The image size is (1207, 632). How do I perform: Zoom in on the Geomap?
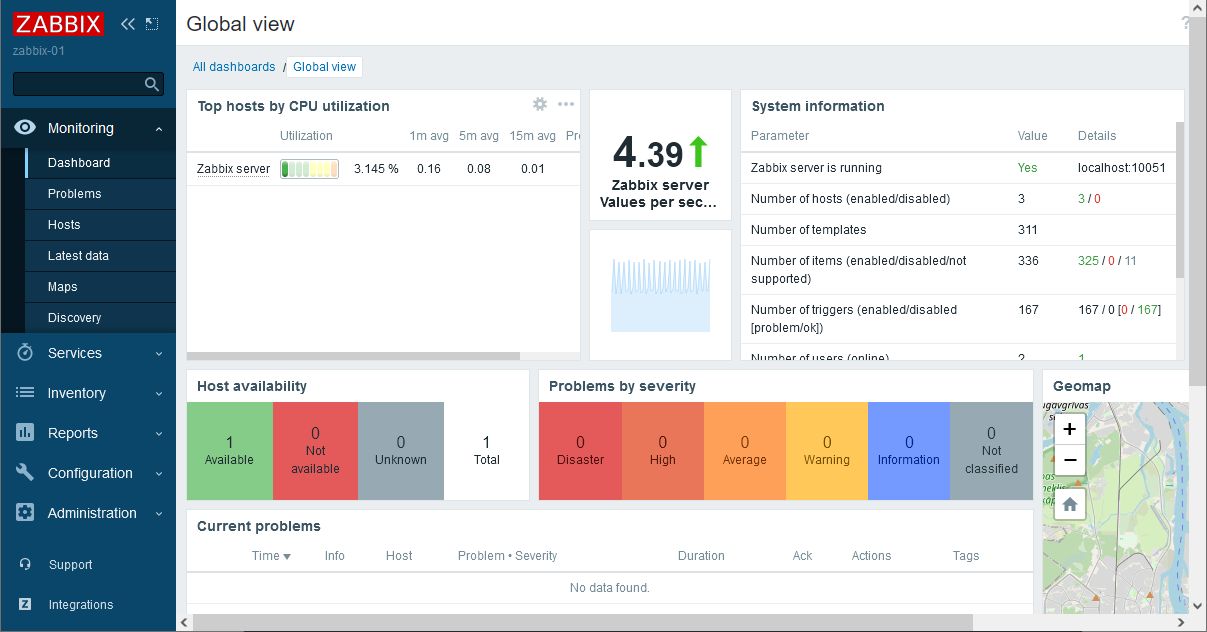(1070, 429)
